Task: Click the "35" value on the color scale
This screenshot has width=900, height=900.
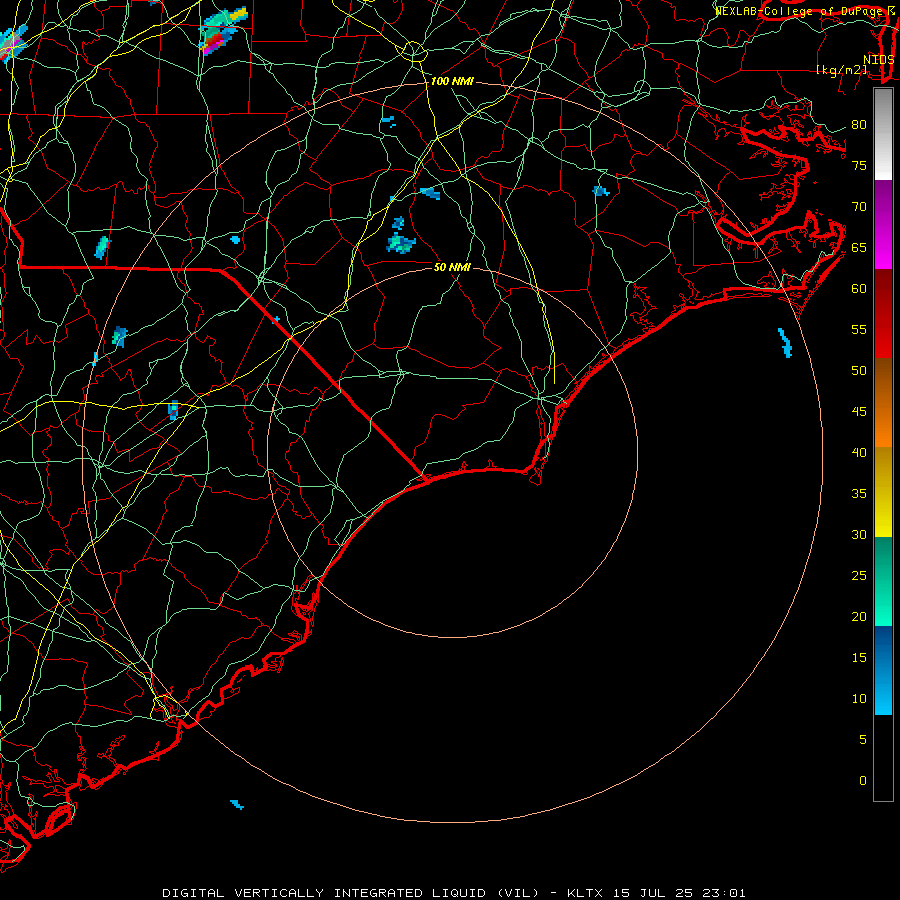Action: 859,493
